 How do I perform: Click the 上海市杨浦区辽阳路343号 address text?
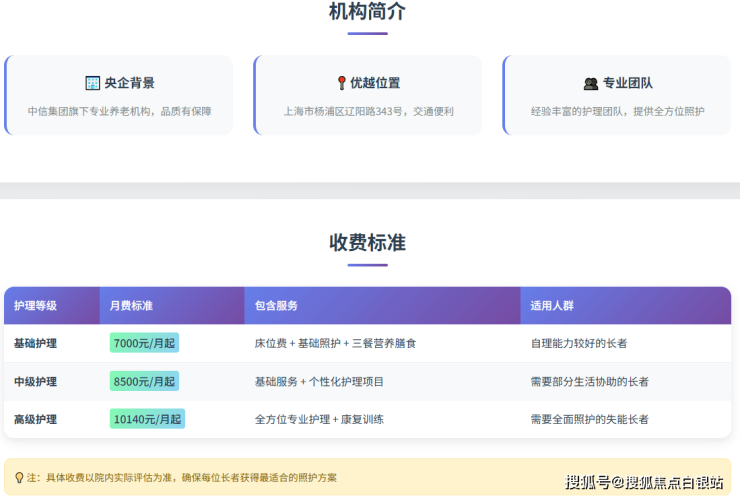click(x=340, y=111)
